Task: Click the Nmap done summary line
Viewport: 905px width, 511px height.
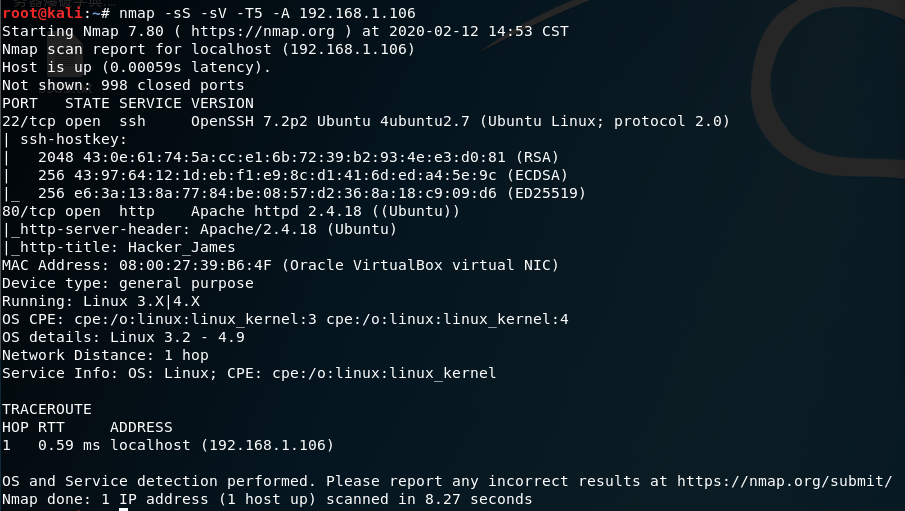Action: [x=267, y=499]
